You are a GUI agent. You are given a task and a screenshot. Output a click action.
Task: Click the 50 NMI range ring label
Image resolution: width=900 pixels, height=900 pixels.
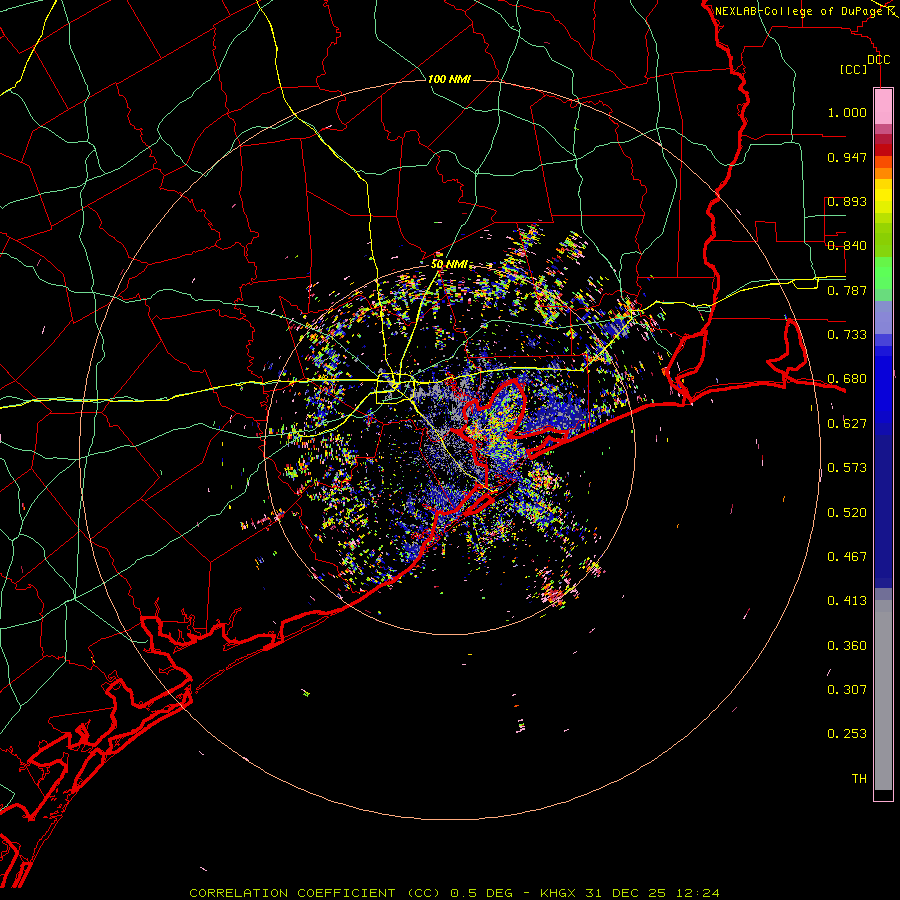pos(449,264)
